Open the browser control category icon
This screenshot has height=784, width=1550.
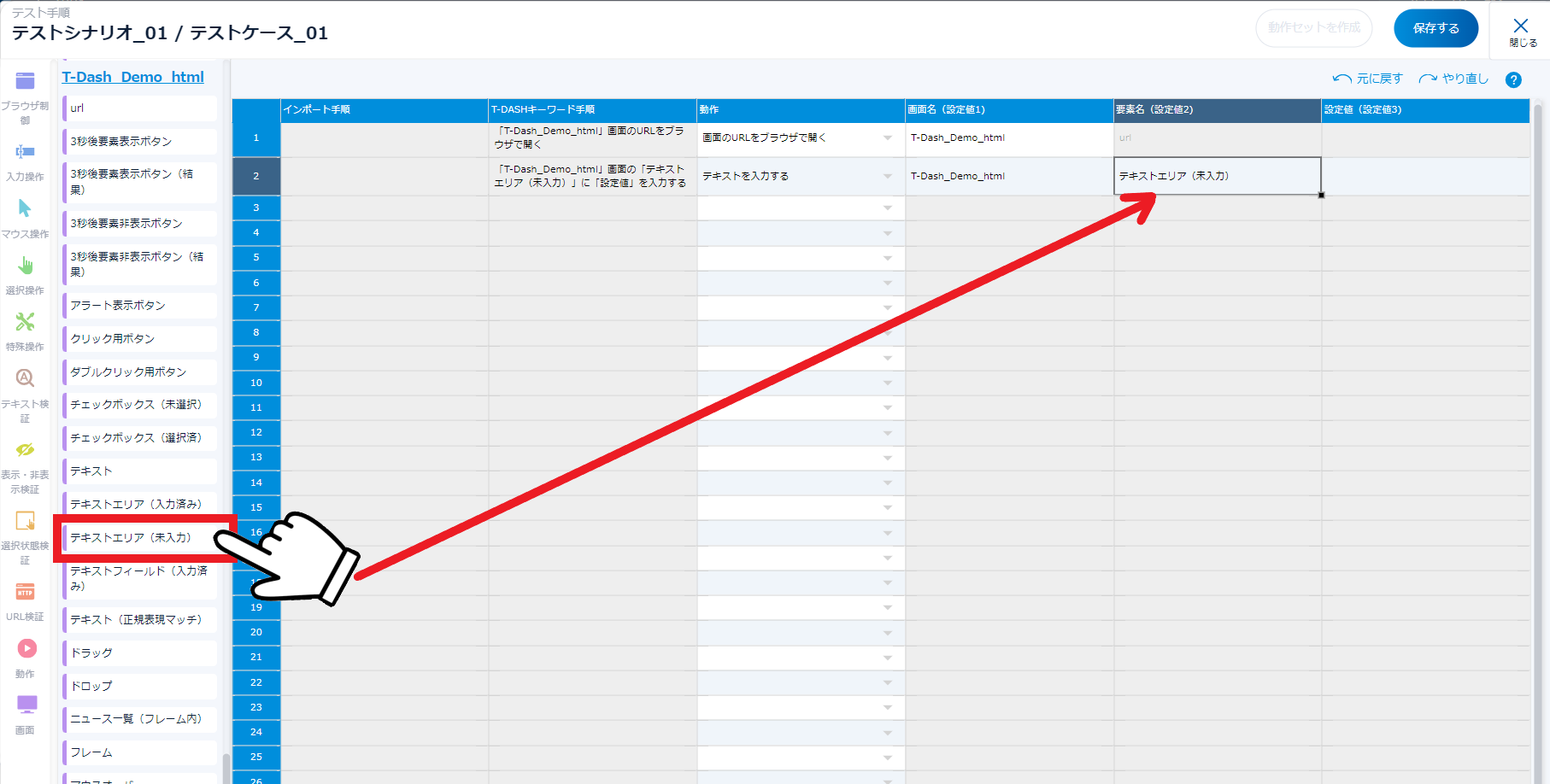(25, 82)
